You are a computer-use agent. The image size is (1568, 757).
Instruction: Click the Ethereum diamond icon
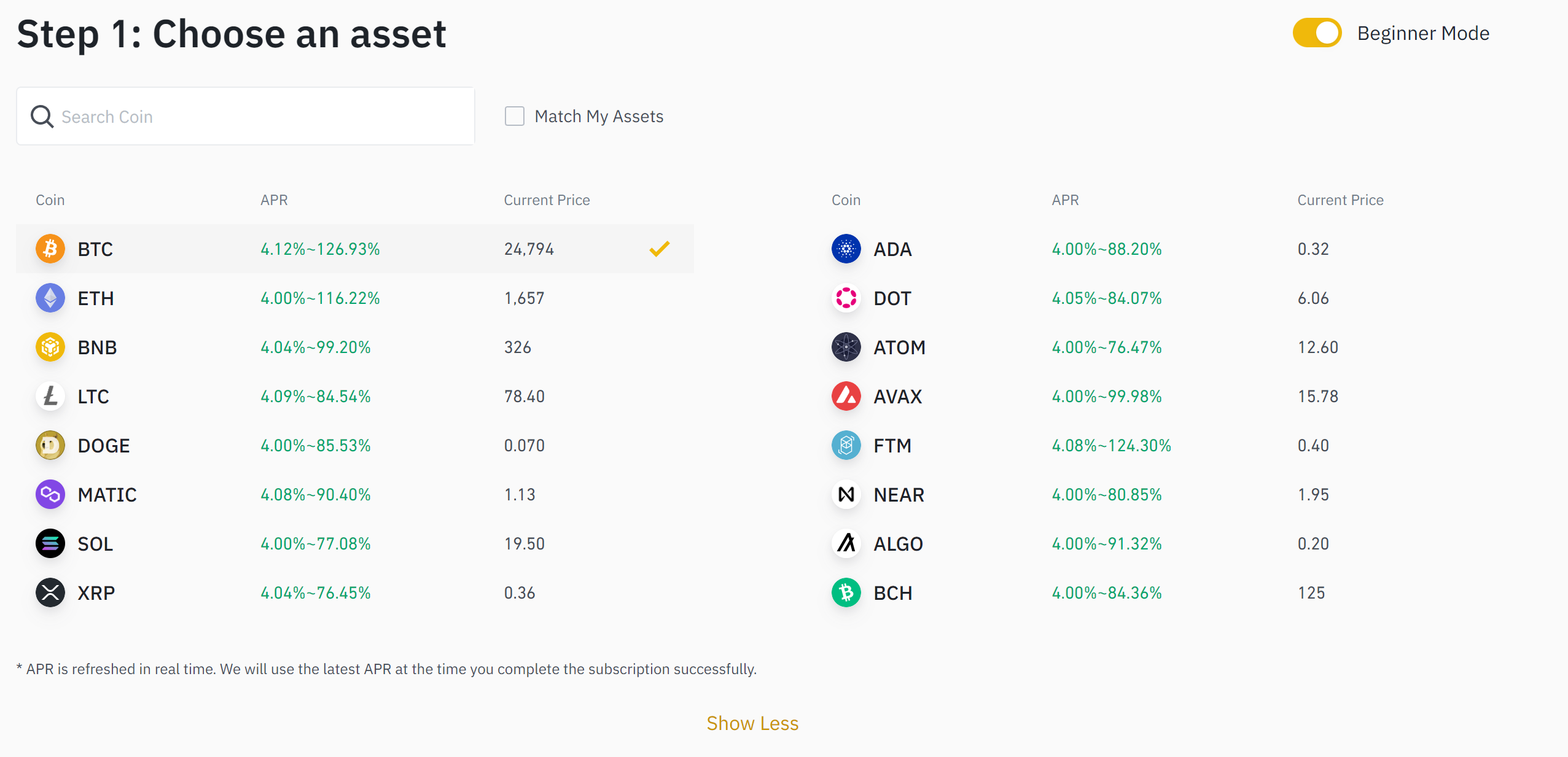coord(50,298)
